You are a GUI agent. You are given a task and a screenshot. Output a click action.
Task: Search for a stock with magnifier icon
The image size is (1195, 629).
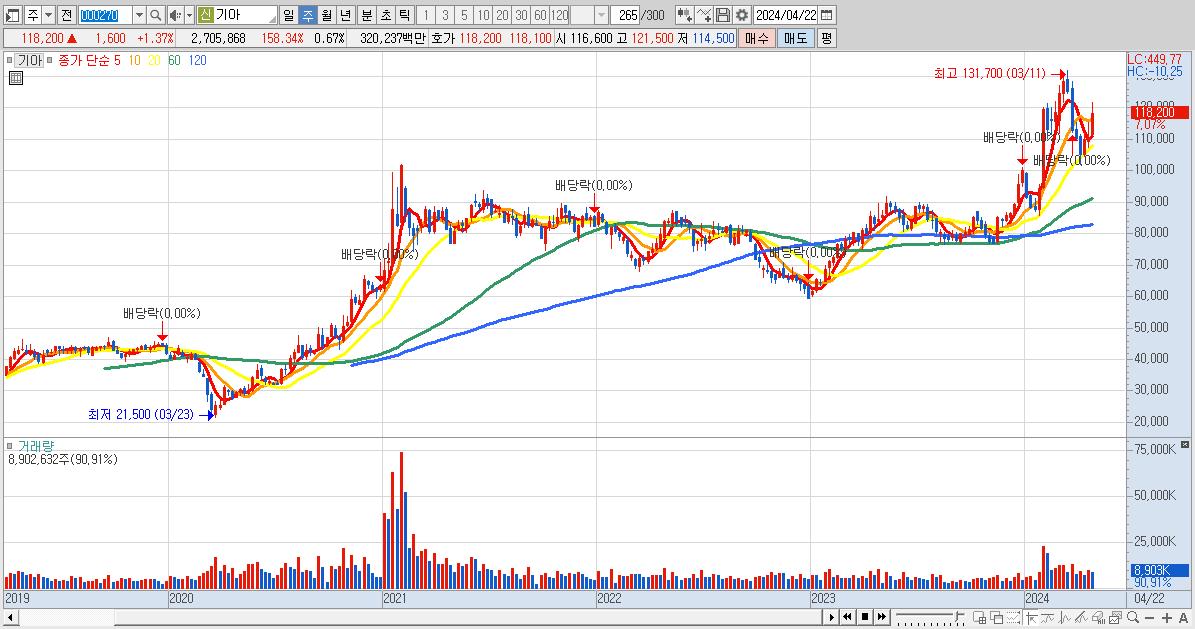(x=155, y=15)
